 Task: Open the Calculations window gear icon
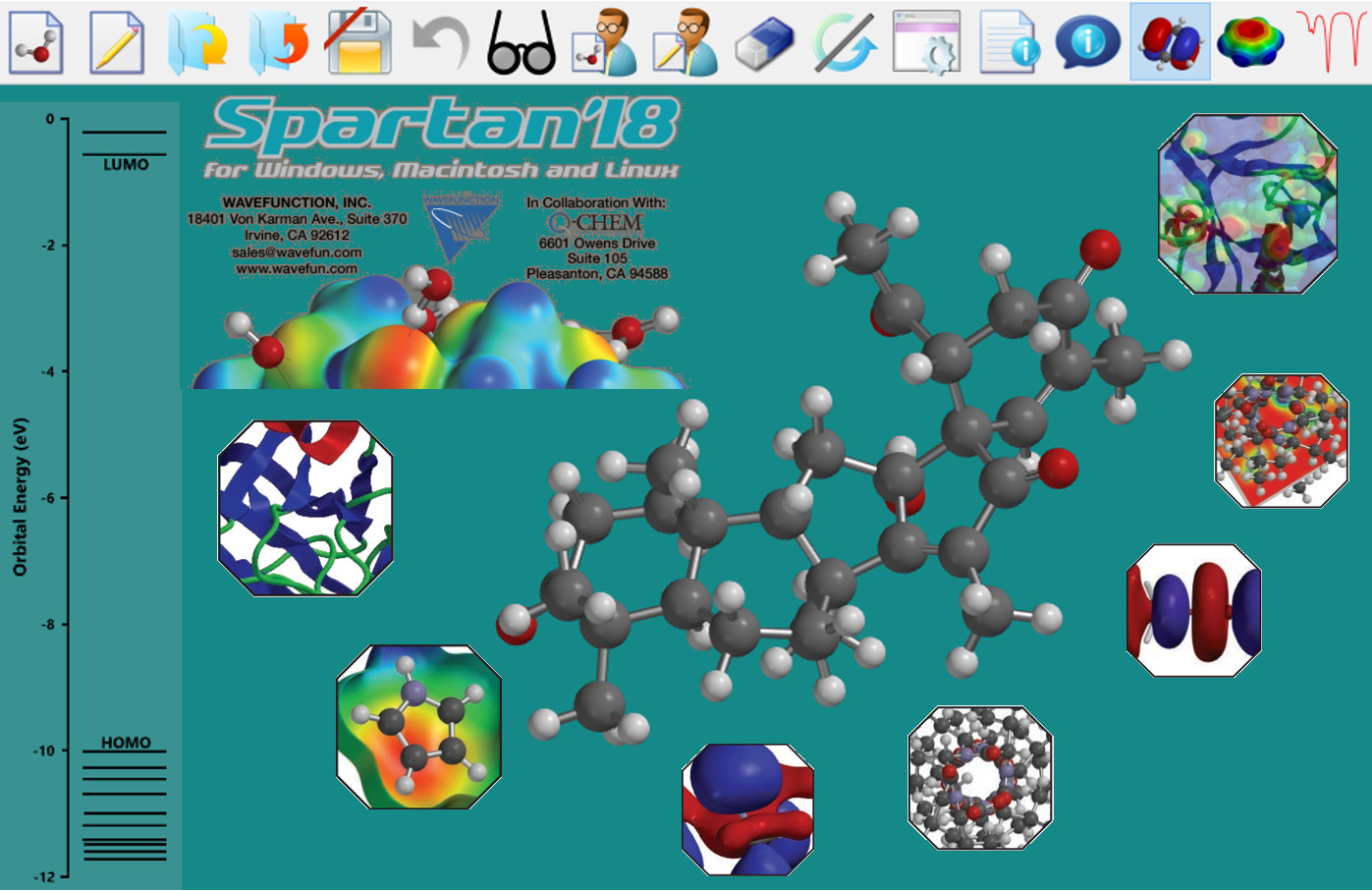(926, 42)
